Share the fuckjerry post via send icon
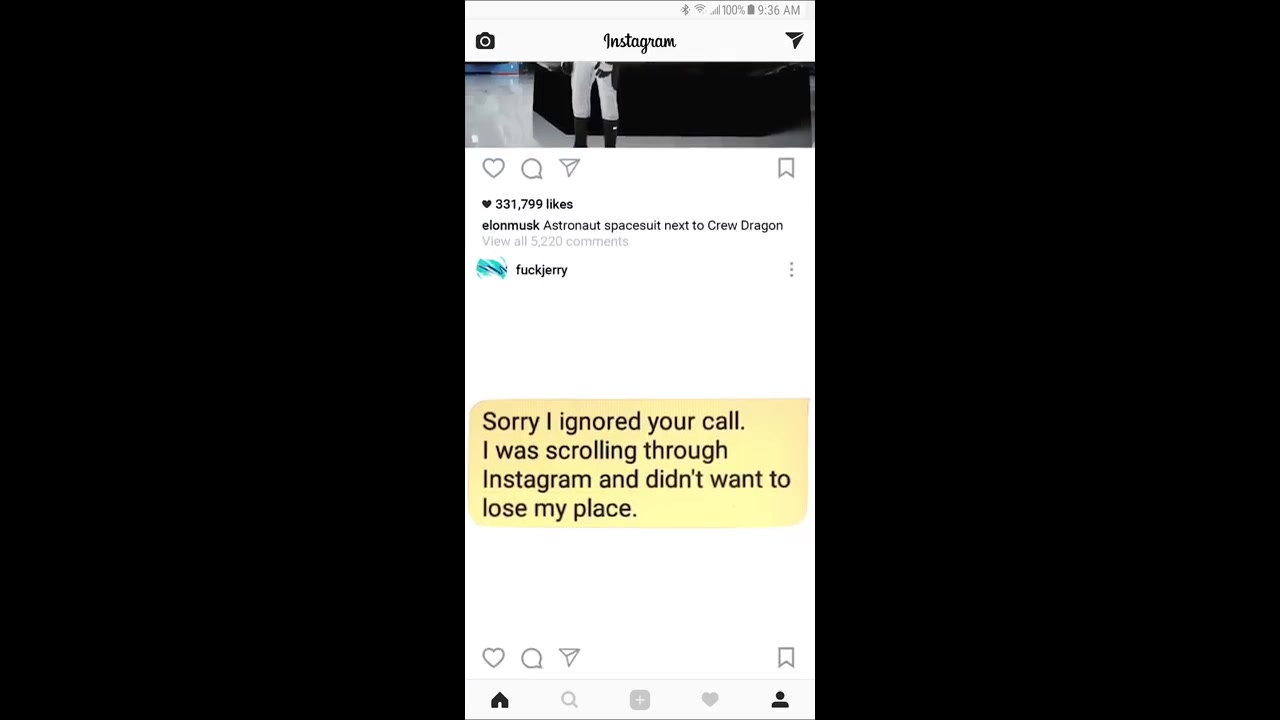The width and height of the screenshot is (1280, 720). point(569,657)
